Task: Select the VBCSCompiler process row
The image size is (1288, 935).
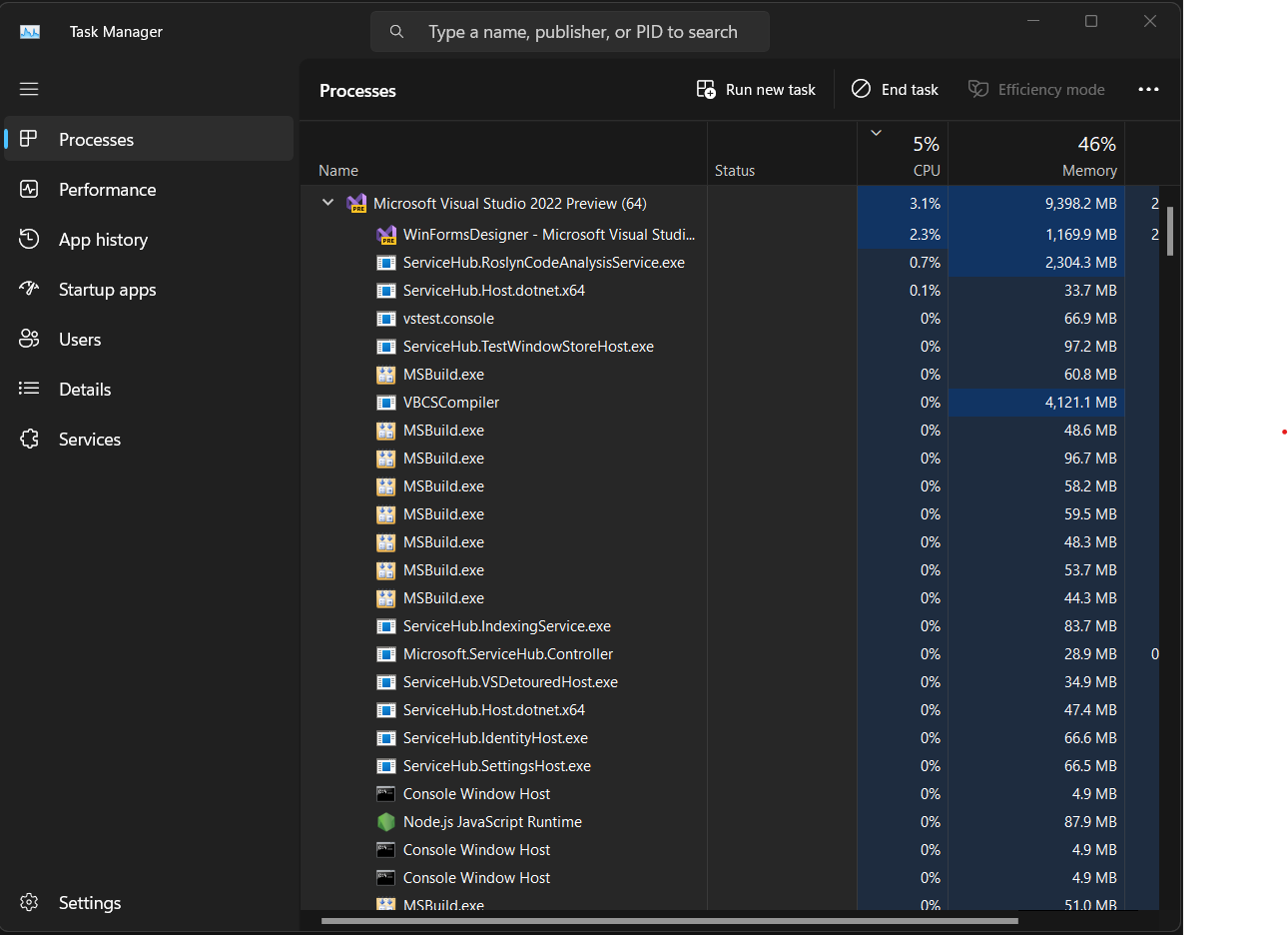Action: 451,403
